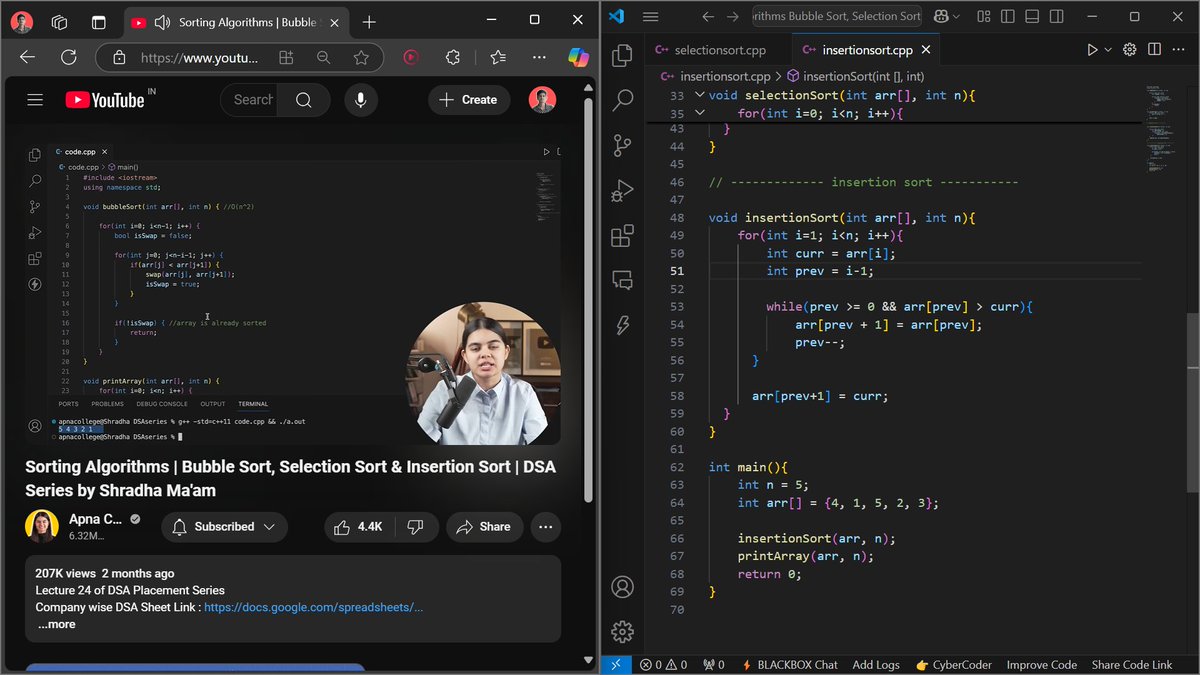Open editor More Actions ellipsis
This screenshot has width=1200, height=675.
coord(1180,49)
